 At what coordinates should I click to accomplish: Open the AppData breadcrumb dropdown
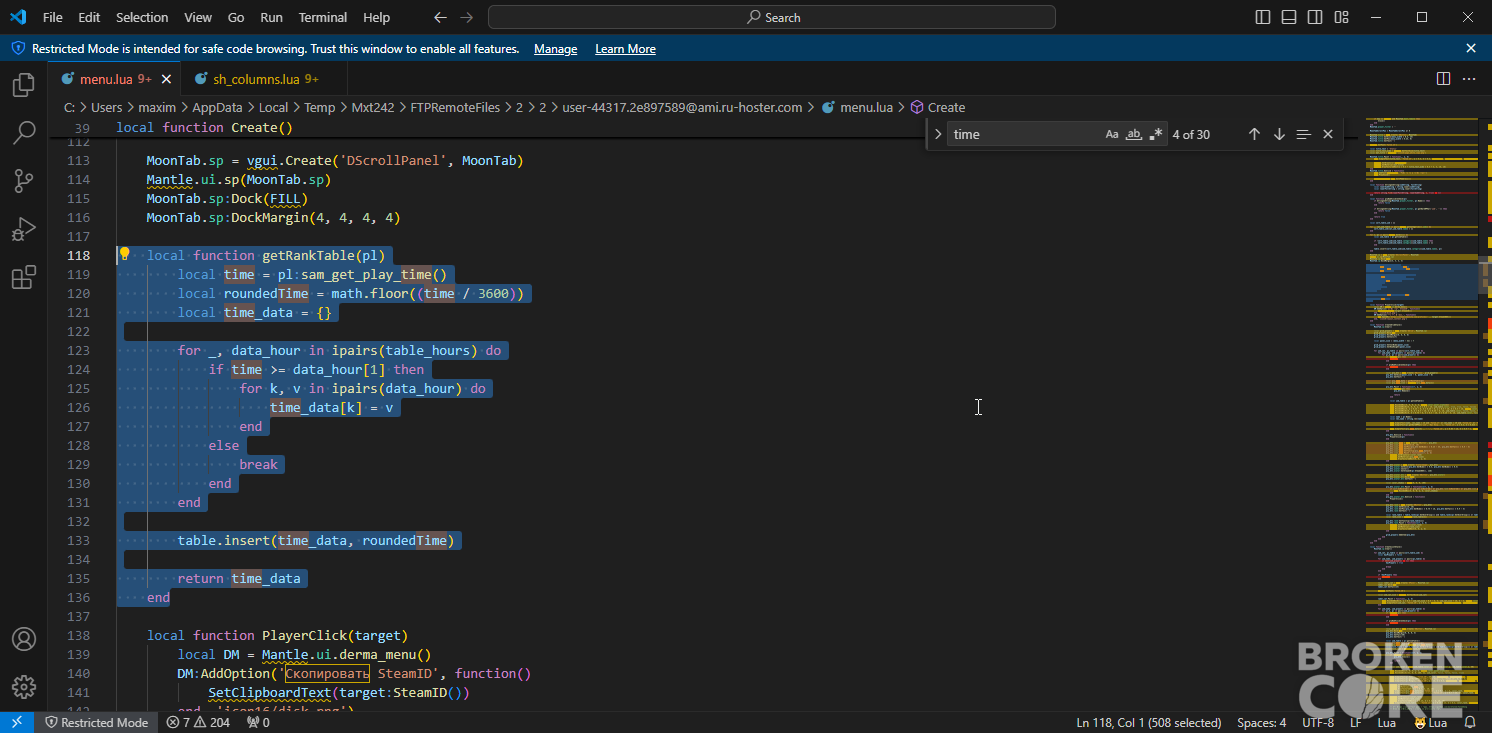(x=217, y=107)
